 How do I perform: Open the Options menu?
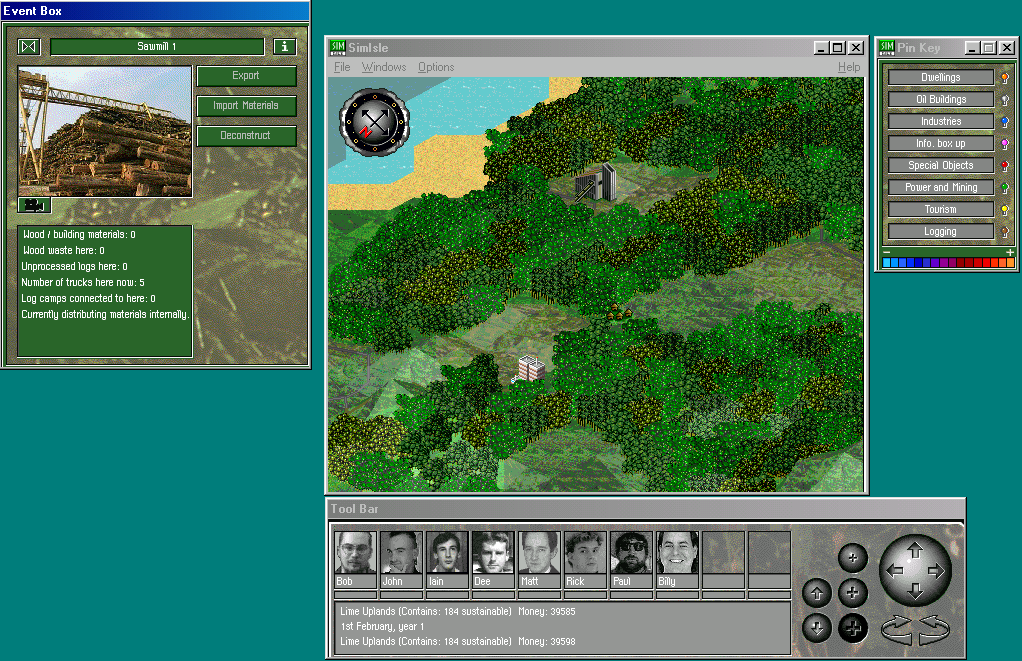pyautogui.click(x=436, y=66)
